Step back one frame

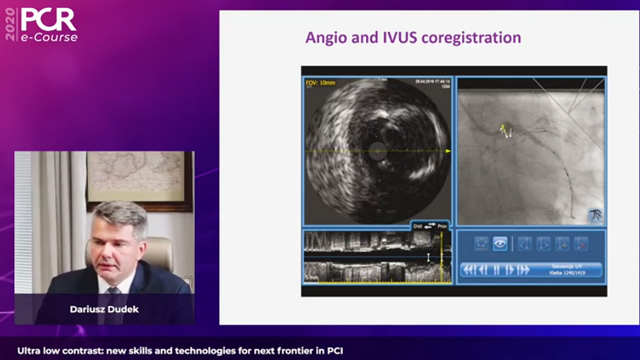[483, 270]
